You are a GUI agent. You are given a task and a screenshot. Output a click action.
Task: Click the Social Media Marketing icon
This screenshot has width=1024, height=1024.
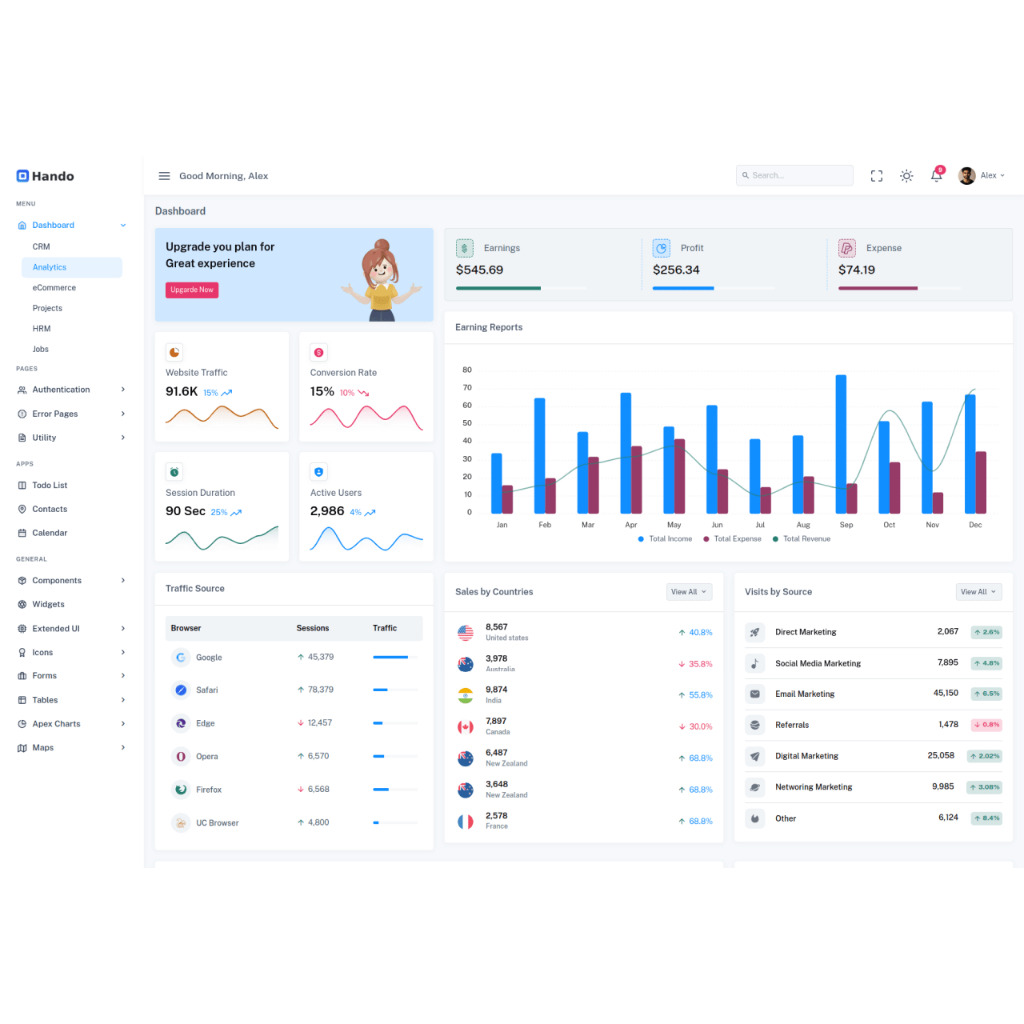click(x=755, y=664)
